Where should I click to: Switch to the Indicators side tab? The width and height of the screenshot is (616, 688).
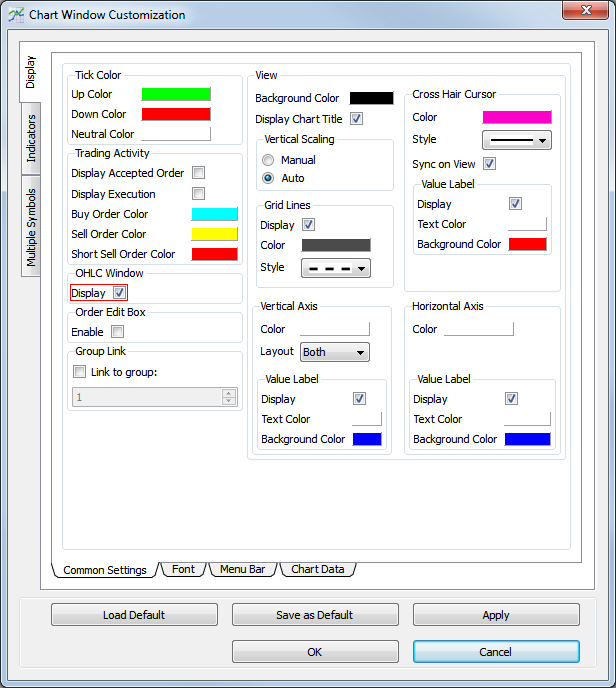(x=31, y=139)
